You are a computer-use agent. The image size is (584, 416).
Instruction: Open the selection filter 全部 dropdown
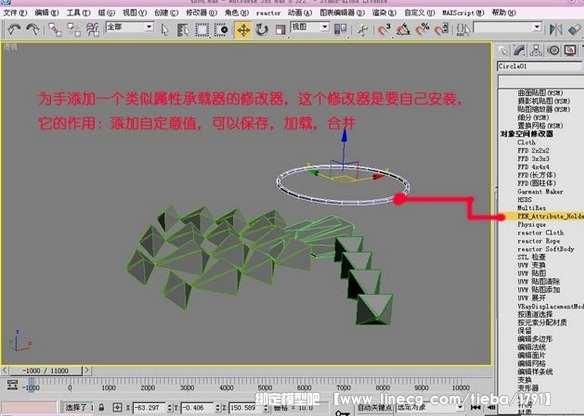point(130,27)
